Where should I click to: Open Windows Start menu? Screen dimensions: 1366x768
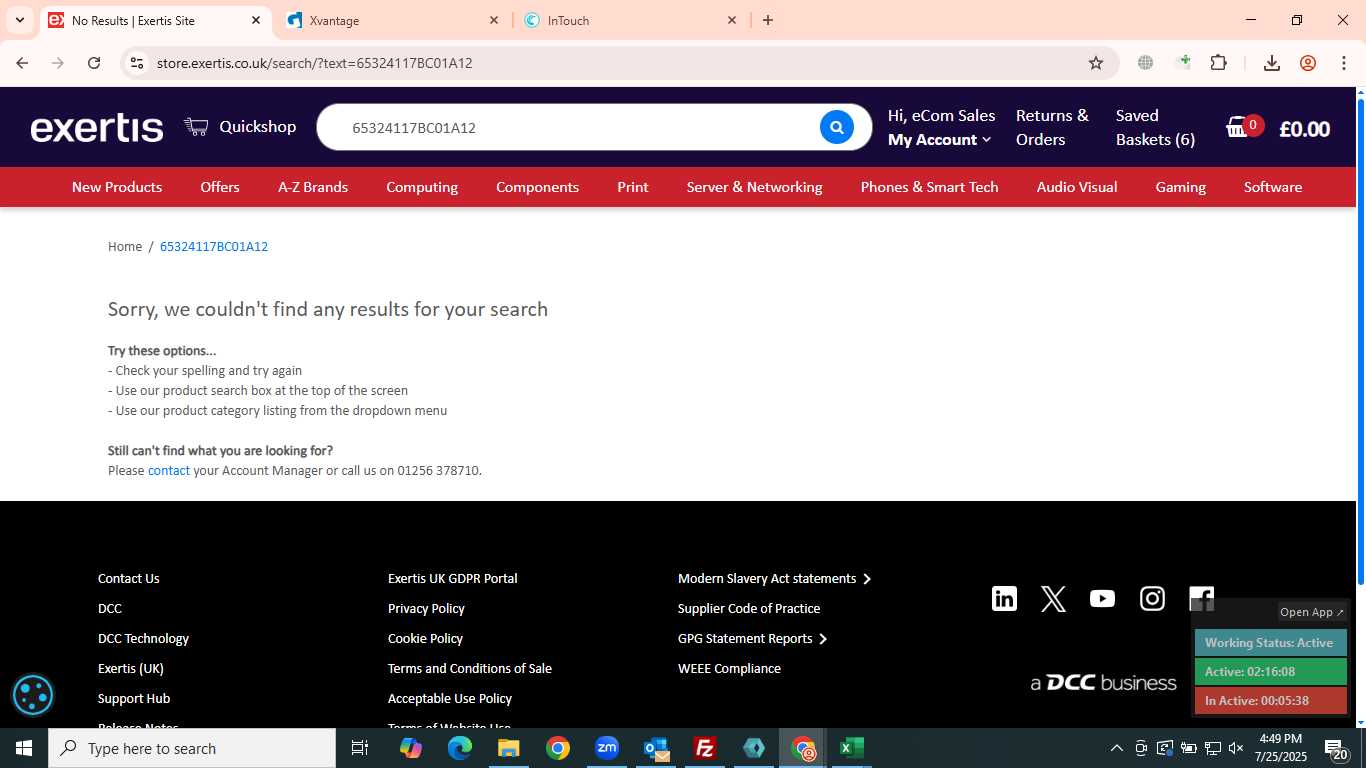[24, 748]
